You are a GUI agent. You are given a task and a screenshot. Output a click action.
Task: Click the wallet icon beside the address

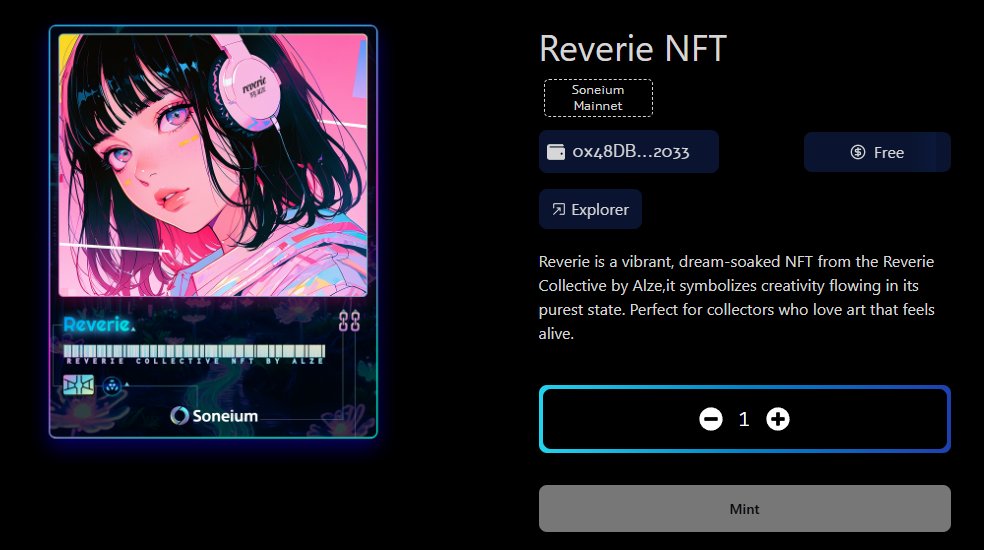(x=555, y=152)
